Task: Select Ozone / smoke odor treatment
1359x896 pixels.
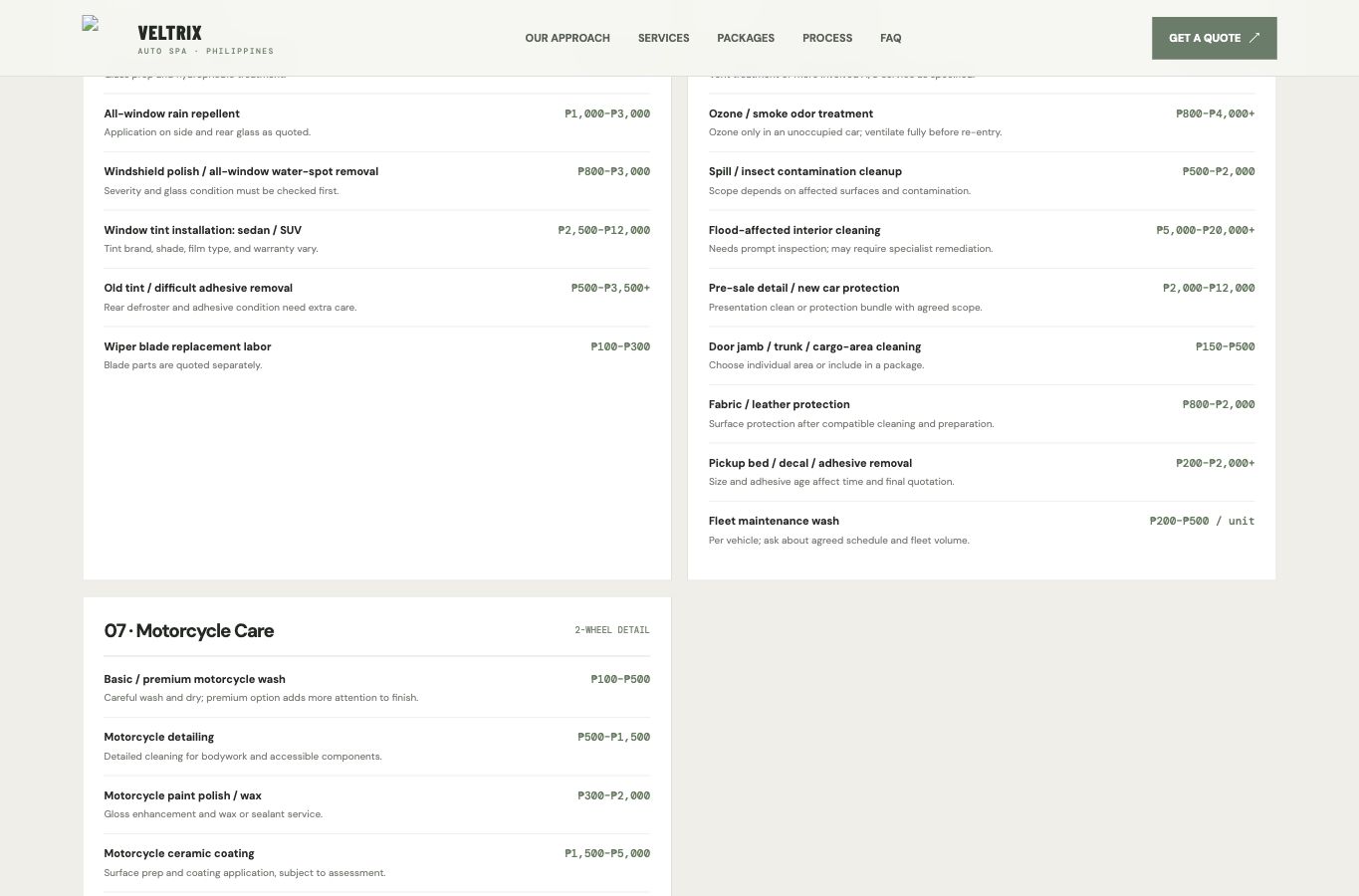Action: click(x=791, y=113)
